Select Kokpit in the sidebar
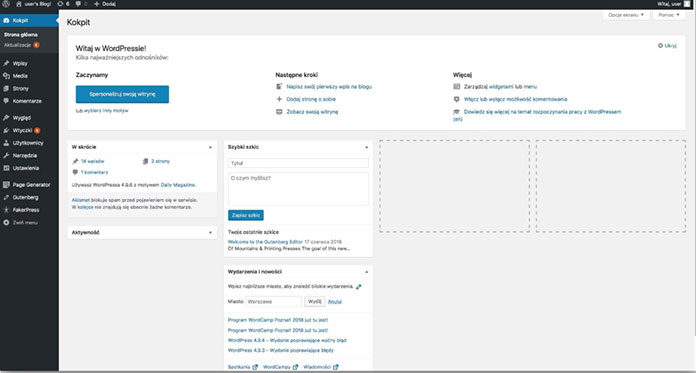The height and width of the screenshot is (373, 696). pos(29,20)
